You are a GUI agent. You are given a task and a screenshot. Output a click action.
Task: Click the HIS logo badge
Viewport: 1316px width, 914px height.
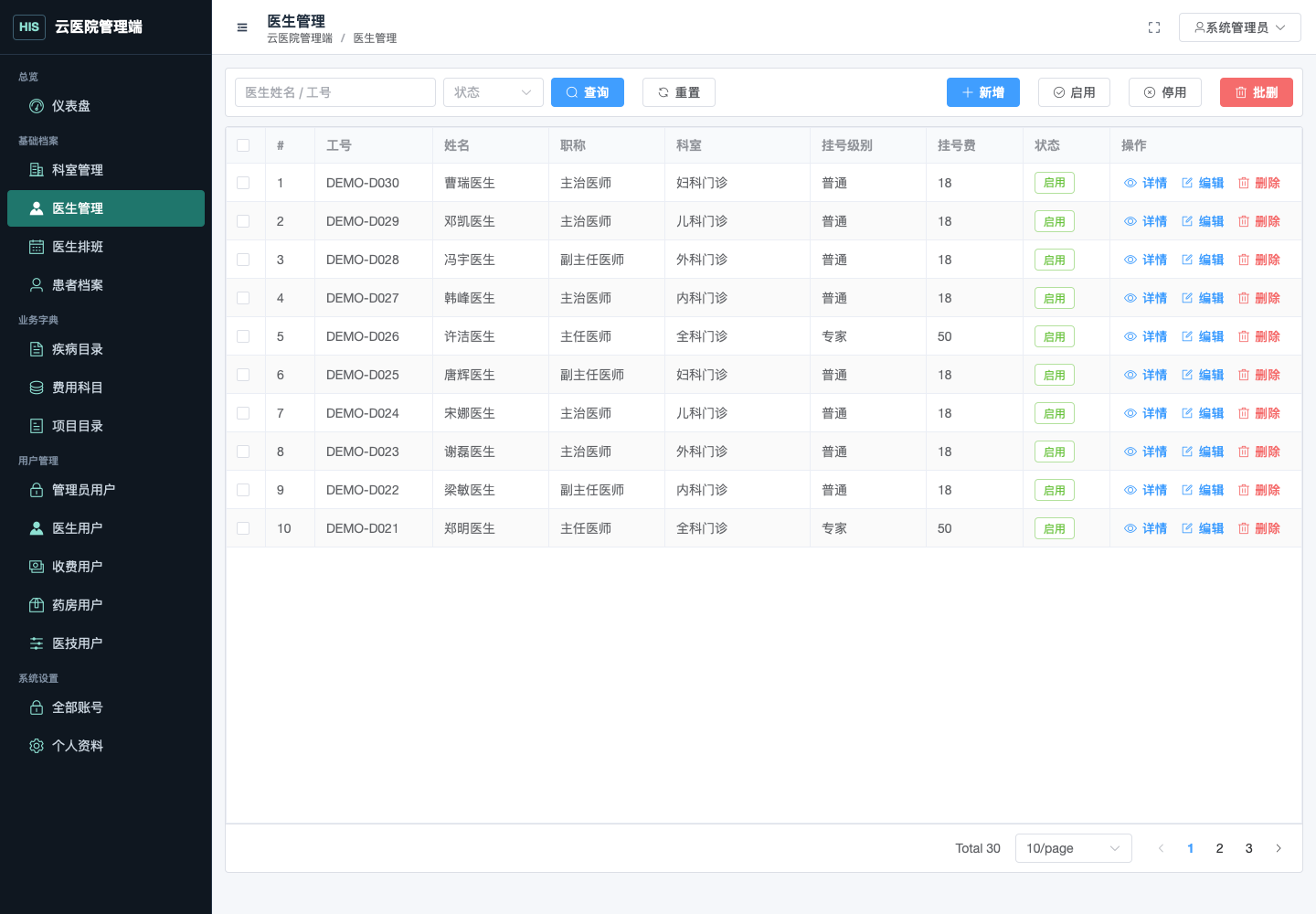pyautogui.click(x=29, y=27)
